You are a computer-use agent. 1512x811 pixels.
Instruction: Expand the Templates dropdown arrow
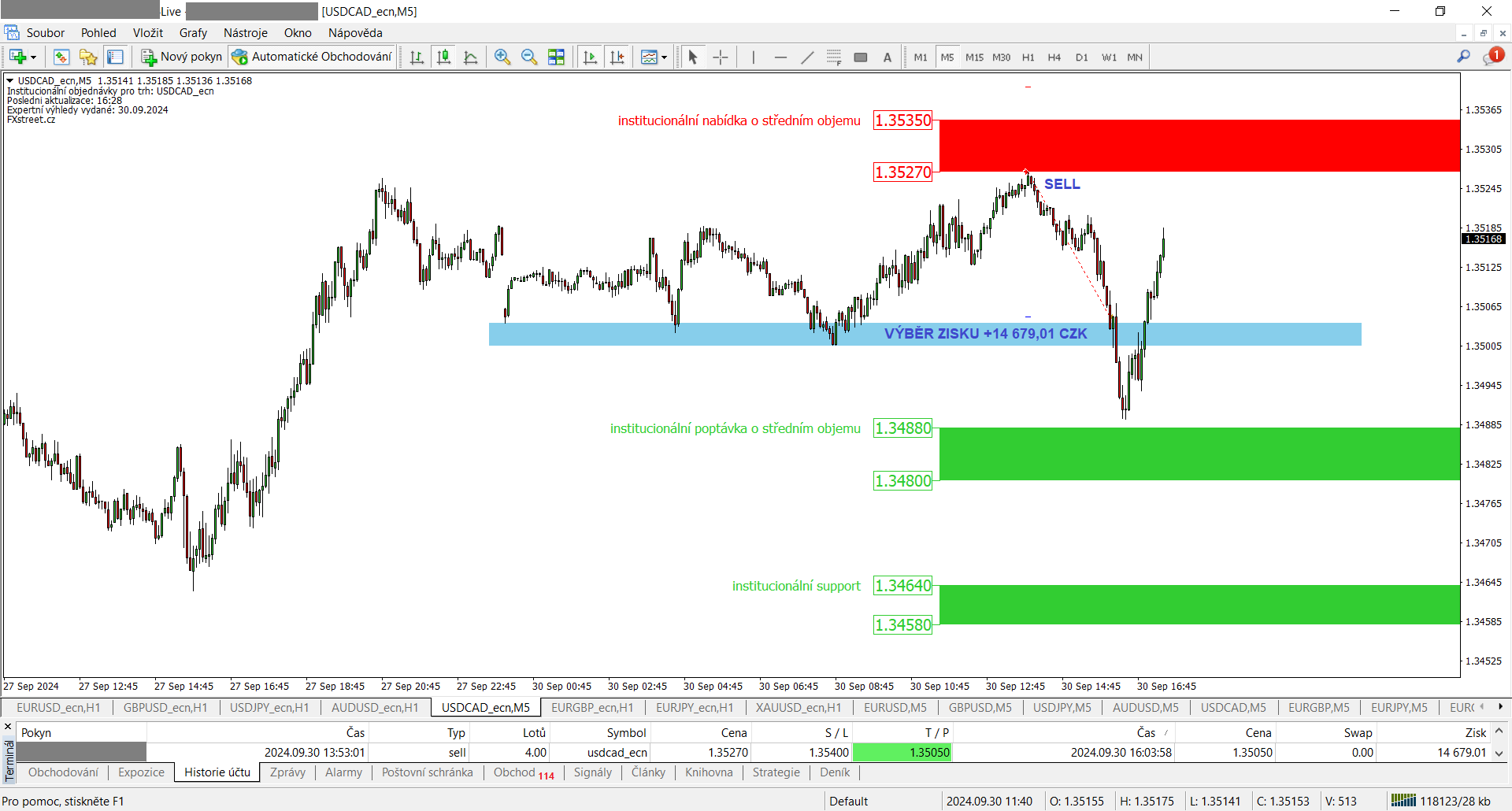point(664,57)
